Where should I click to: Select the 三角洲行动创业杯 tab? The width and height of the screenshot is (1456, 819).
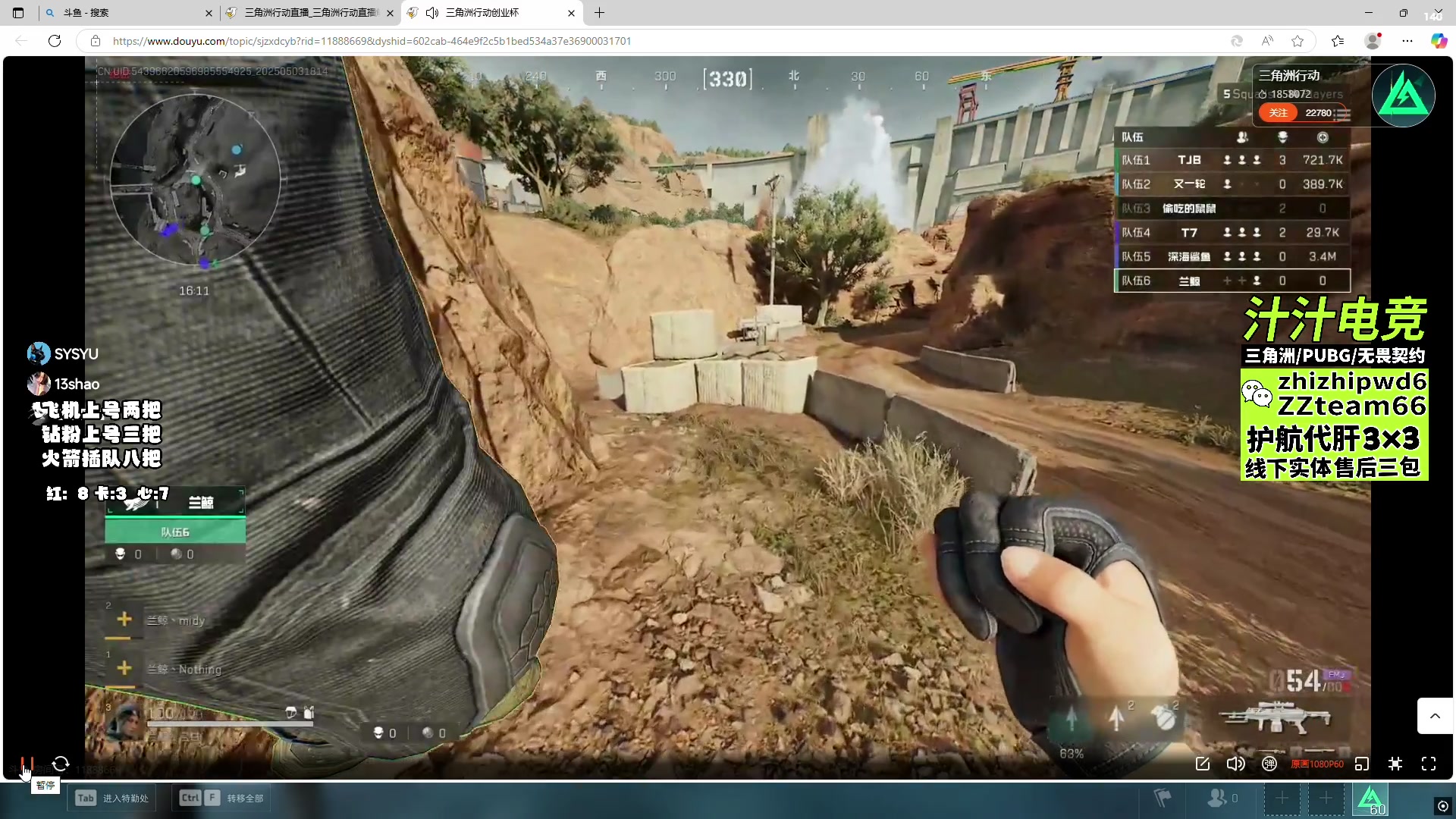493,13
